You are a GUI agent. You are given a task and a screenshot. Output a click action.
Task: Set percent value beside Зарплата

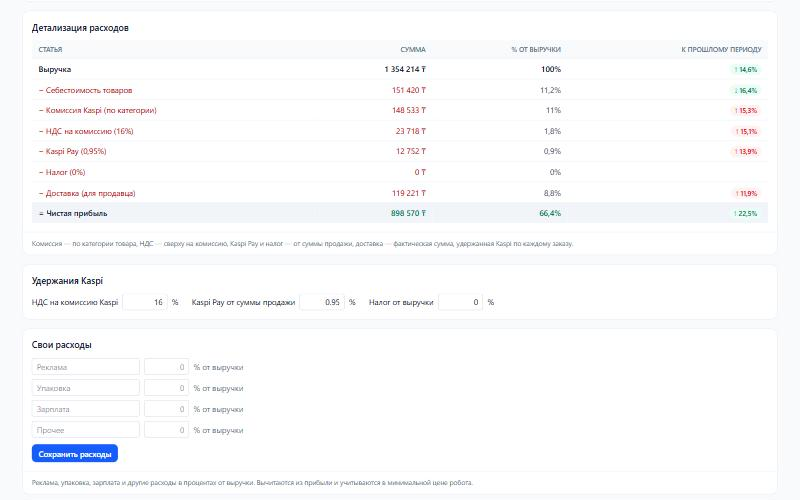click(x=166, y=409)
